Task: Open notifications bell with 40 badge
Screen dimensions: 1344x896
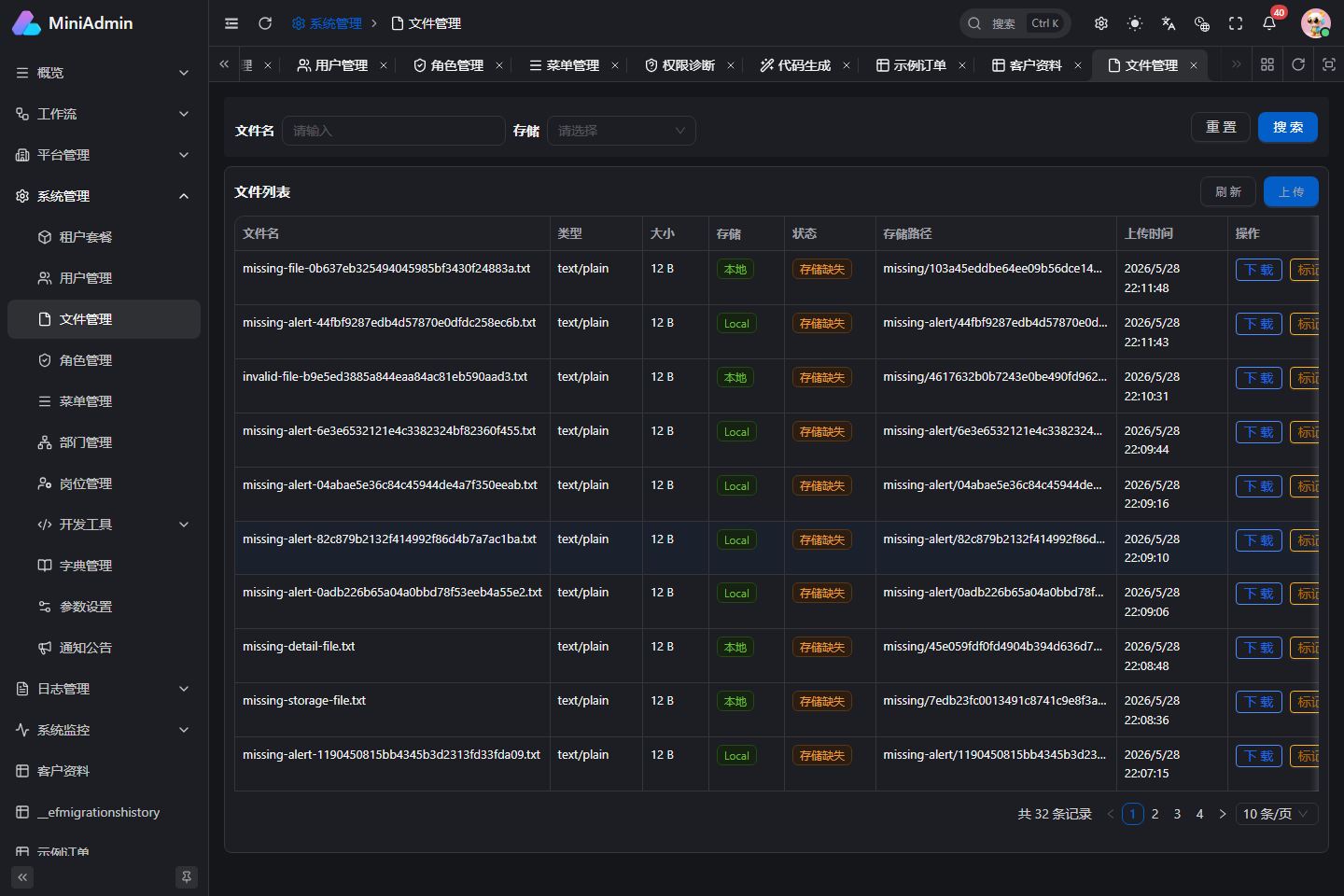Action: pyautogui.click(x=1269, y=23)
